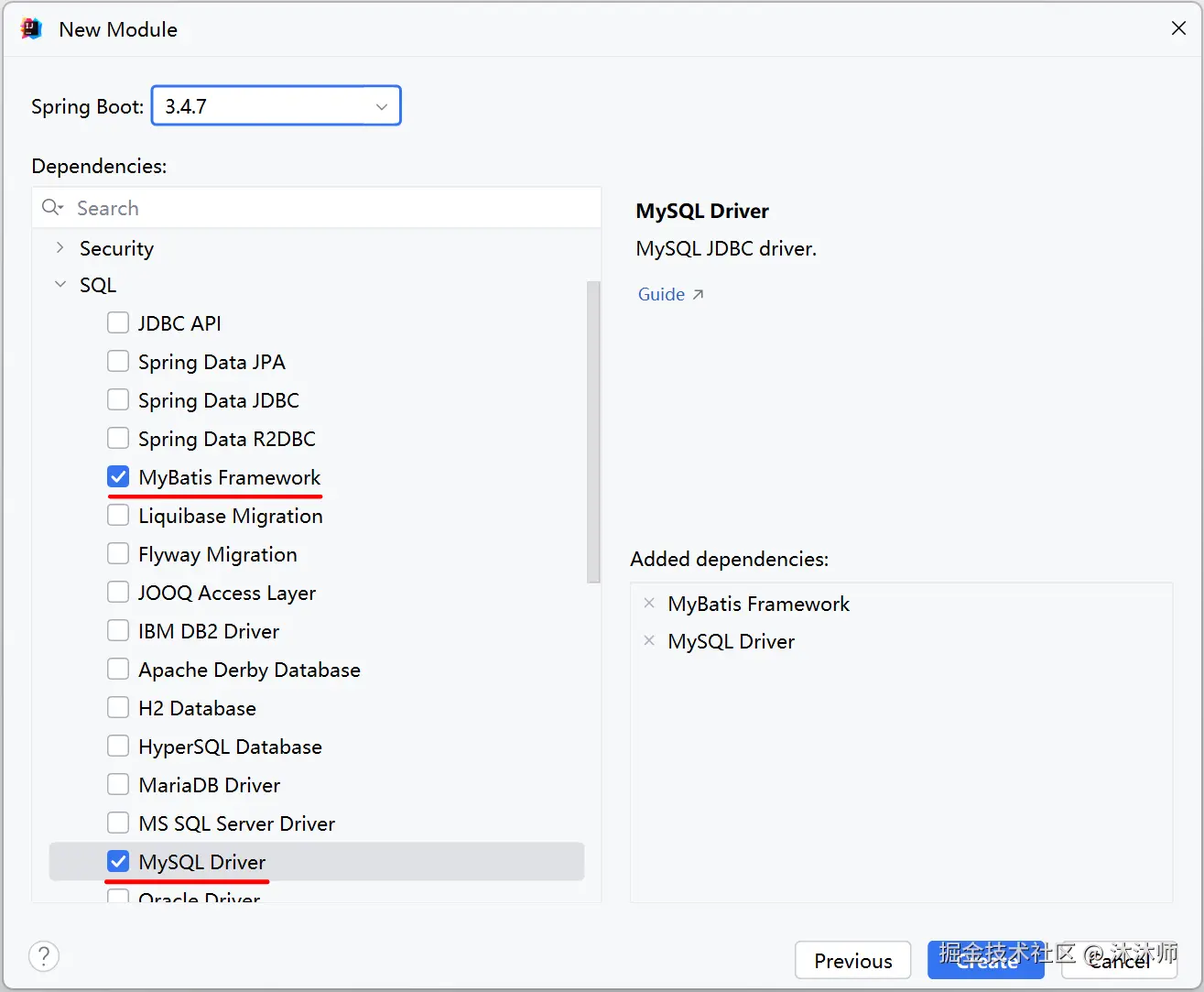
Task: Tick the JOOQ Access Layer checkbox
Action: (x=118, y=592)
